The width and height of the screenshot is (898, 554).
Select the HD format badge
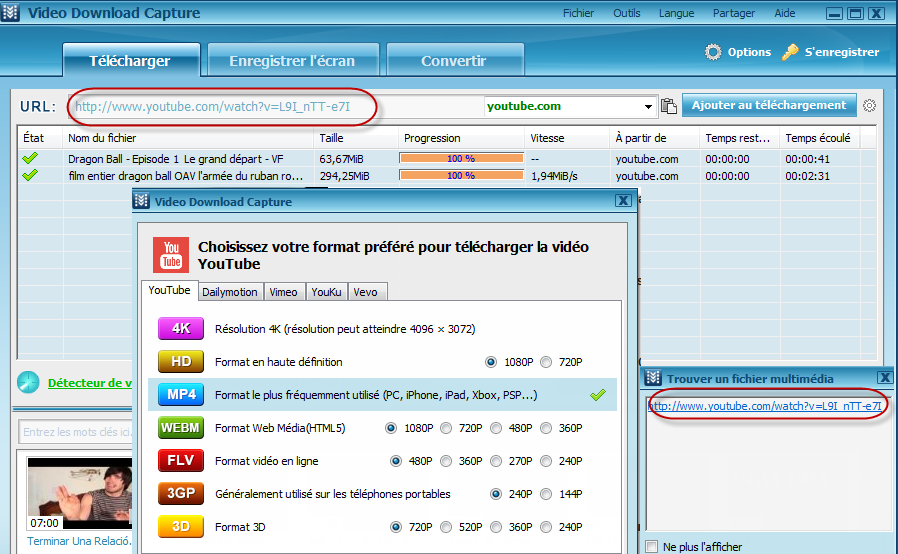[x=181, y=362]
